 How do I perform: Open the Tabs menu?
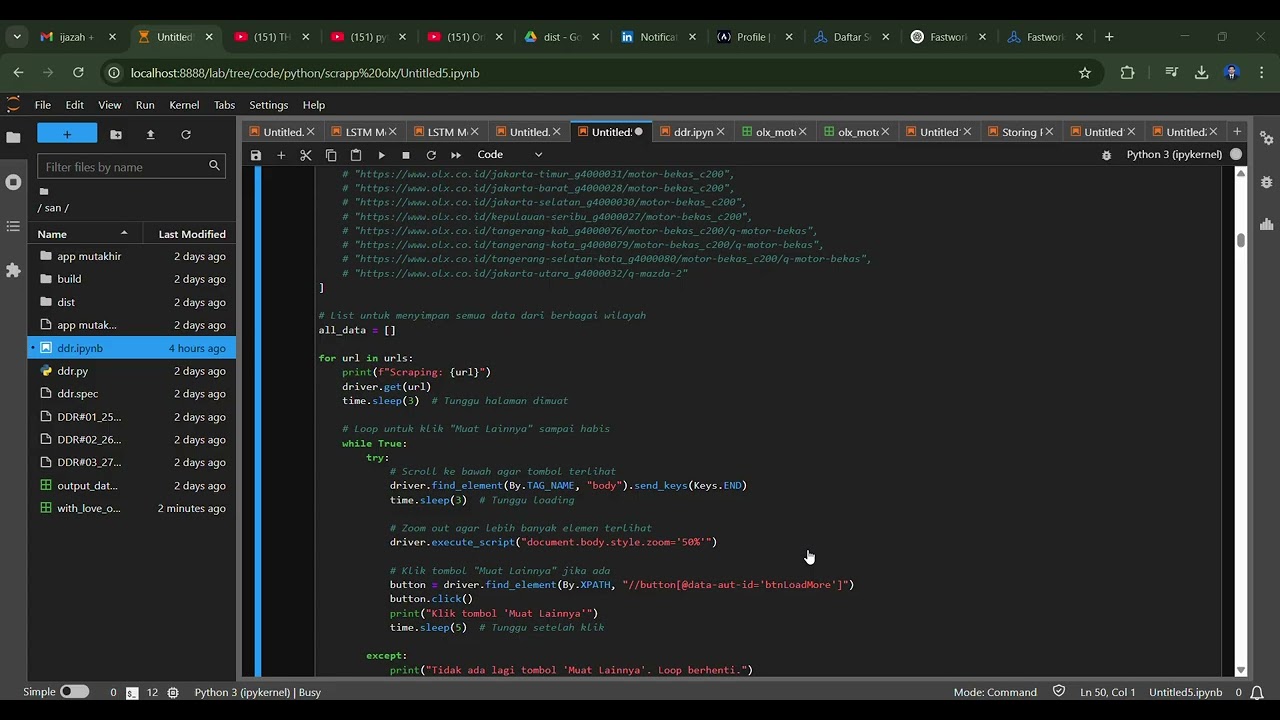(x=225, y=105)
